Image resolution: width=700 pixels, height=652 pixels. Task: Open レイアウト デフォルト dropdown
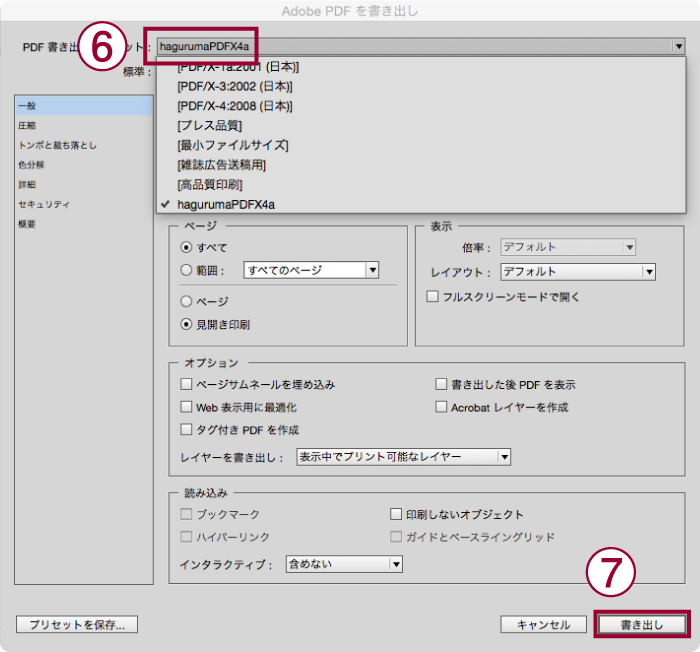point(578,272)
